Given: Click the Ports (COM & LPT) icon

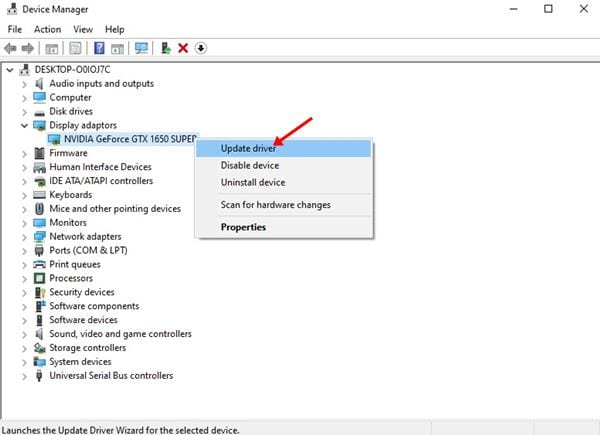Looking at the screenshot, I should click(39, 251).
